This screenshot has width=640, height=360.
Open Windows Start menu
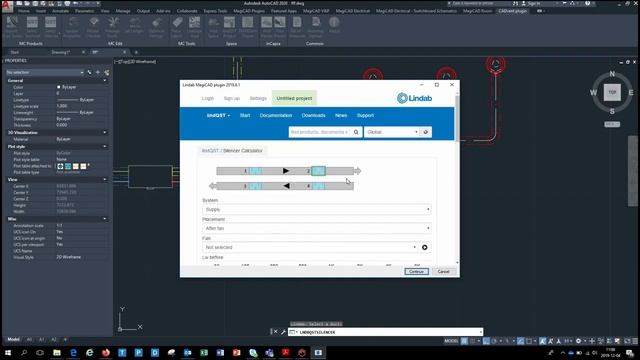click(x=8, y=353)
